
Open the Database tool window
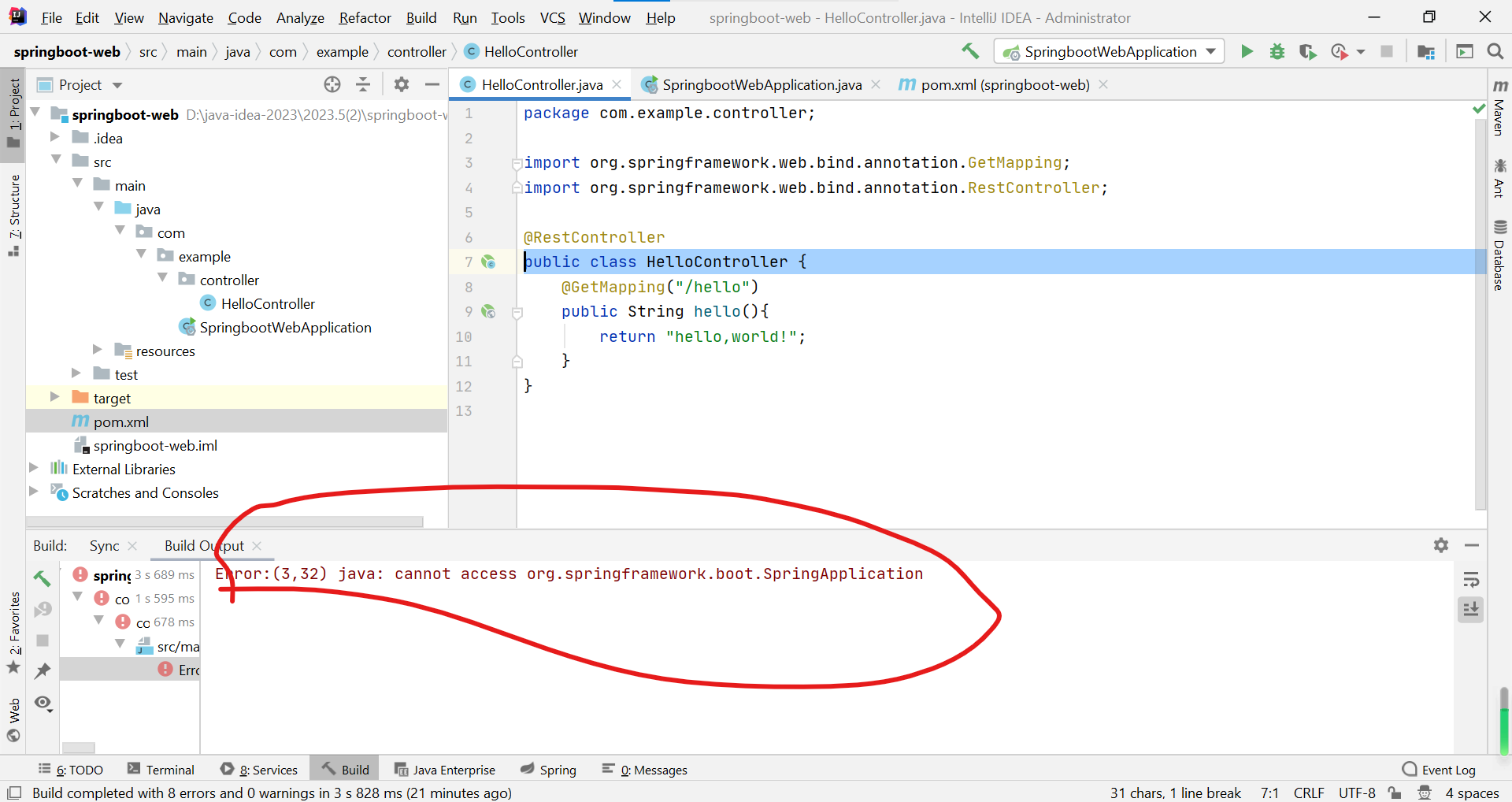[x=1499, y=255]
